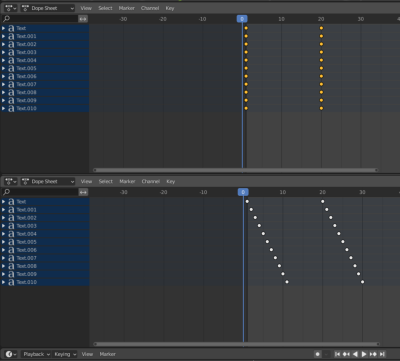Open the Key menu in the top dope sheet
Screen dimensions: 400x361
click(x=170, y=8)
